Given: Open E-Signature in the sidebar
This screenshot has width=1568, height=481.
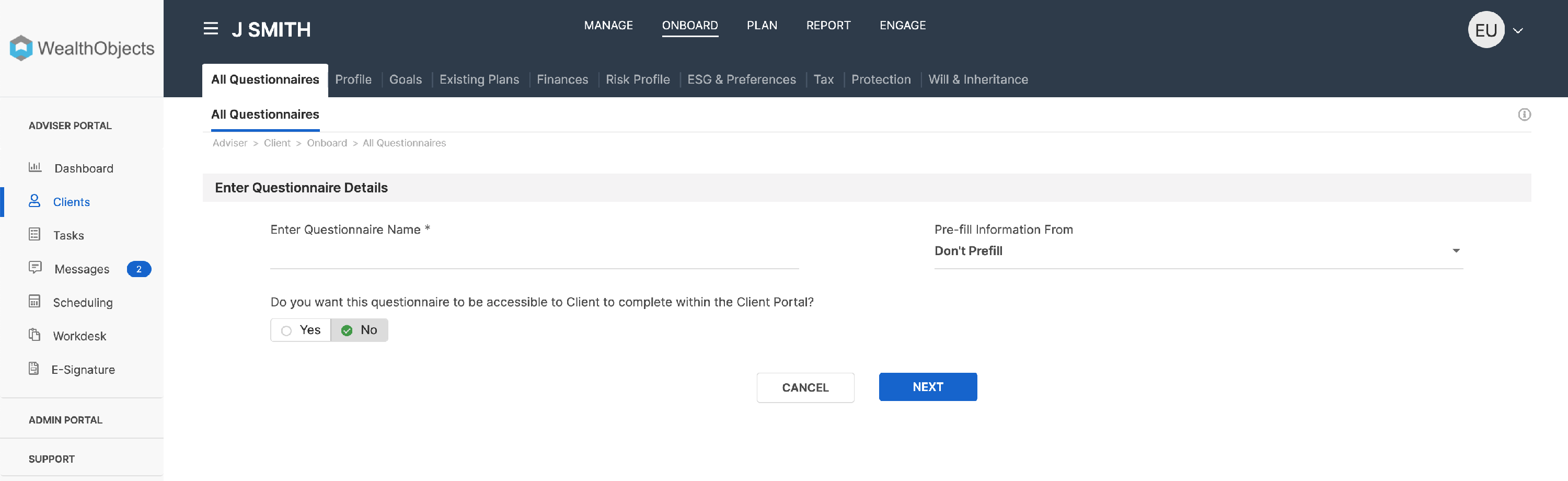Looking at the screenshot, I should pos(83,370).
